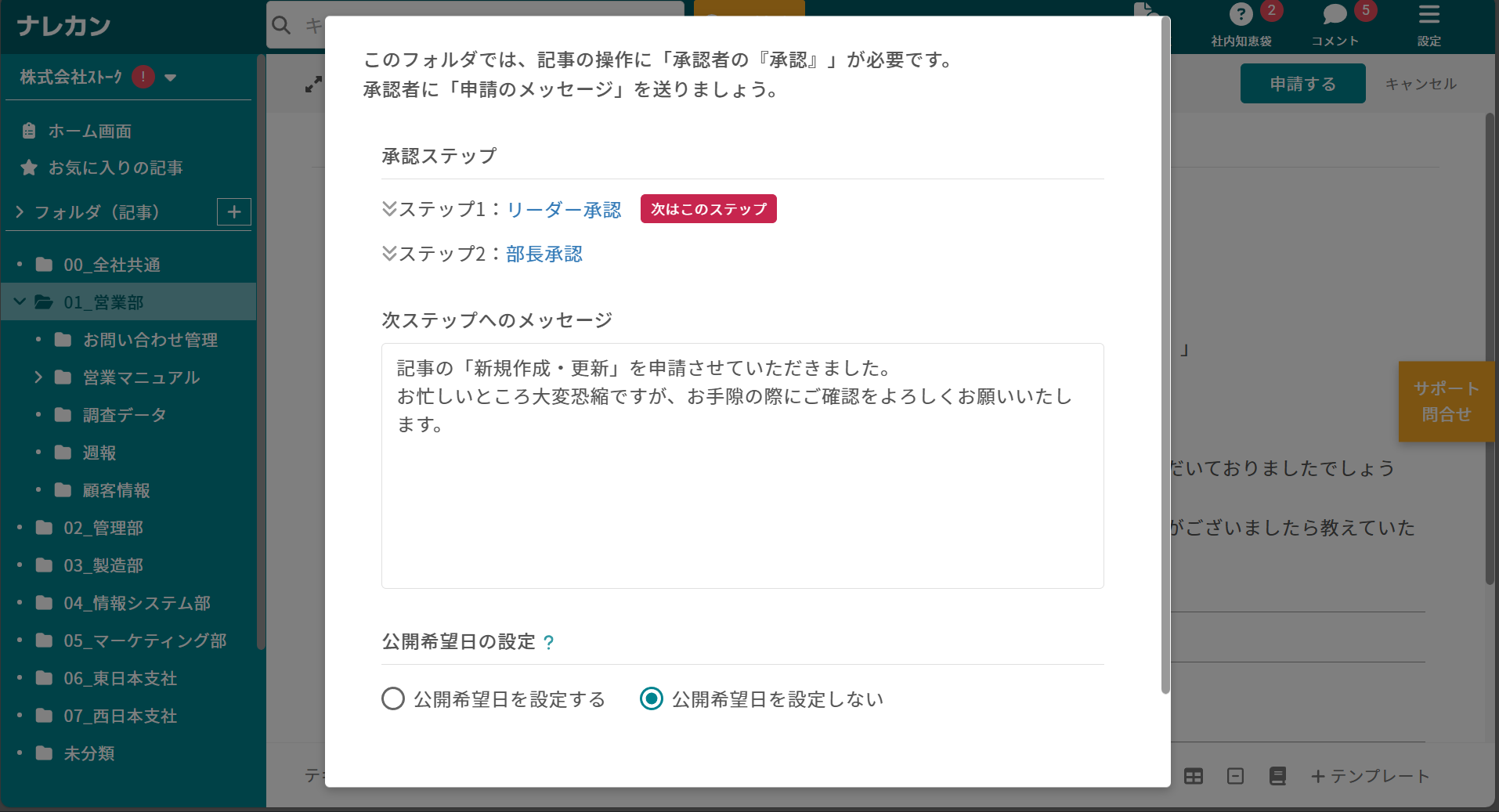Viewport: 1499px width, 812px height.
Task: Click the サポート問合せ button
Action: tap(1445, 401)
